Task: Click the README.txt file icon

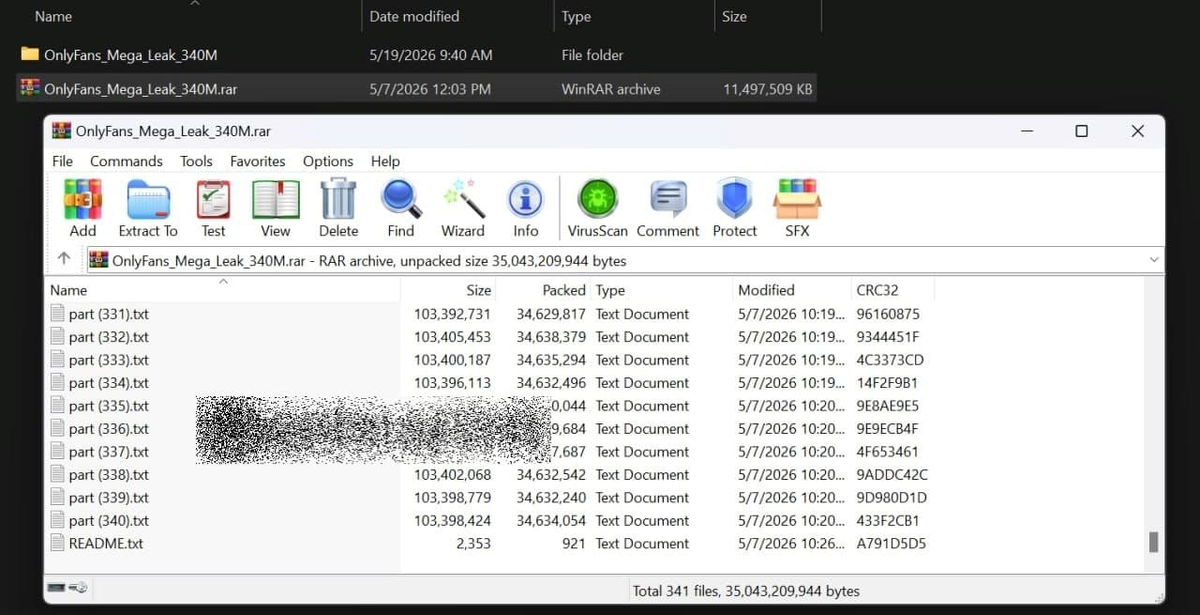Action: tap(57, 544)
